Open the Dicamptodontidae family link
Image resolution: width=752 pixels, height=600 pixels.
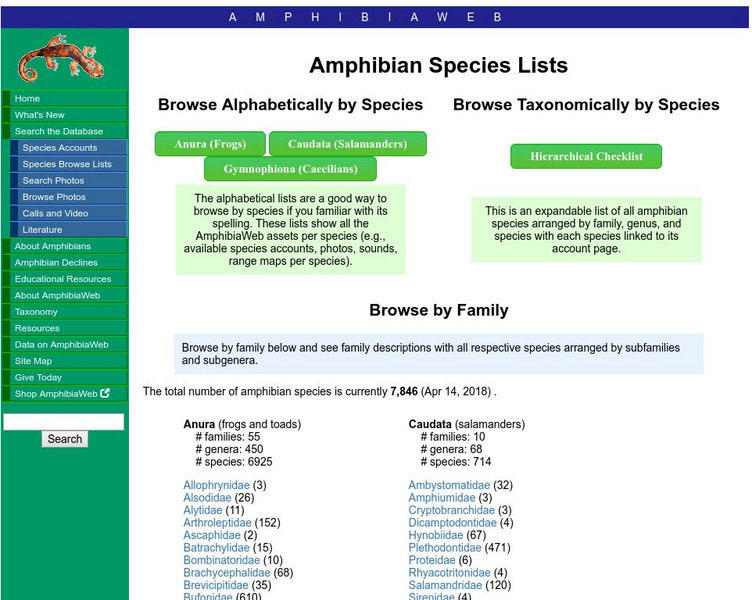coord(452,522)
